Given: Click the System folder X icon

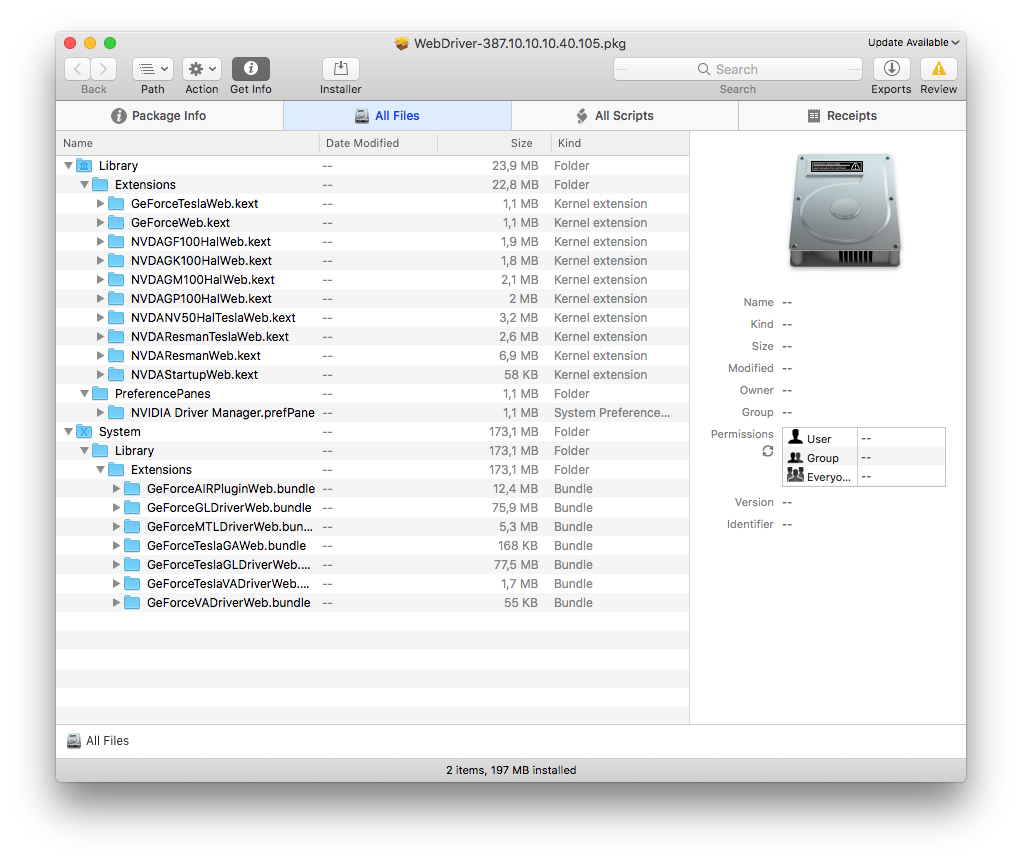Looking at the screenshot, I should tap(84, 431).
